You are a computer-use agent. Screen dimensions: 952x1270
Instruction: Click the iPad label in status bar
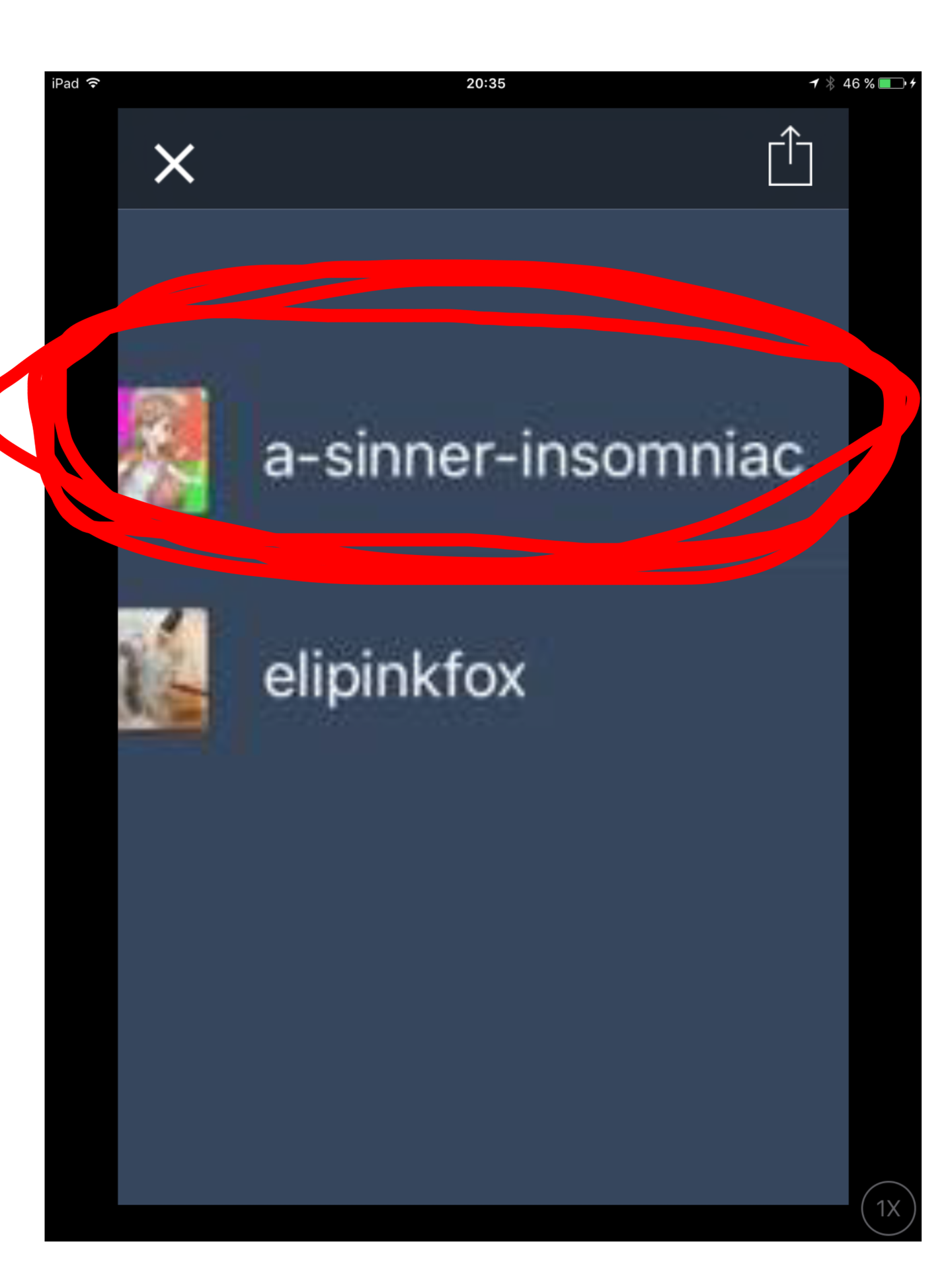coord(65,83)
